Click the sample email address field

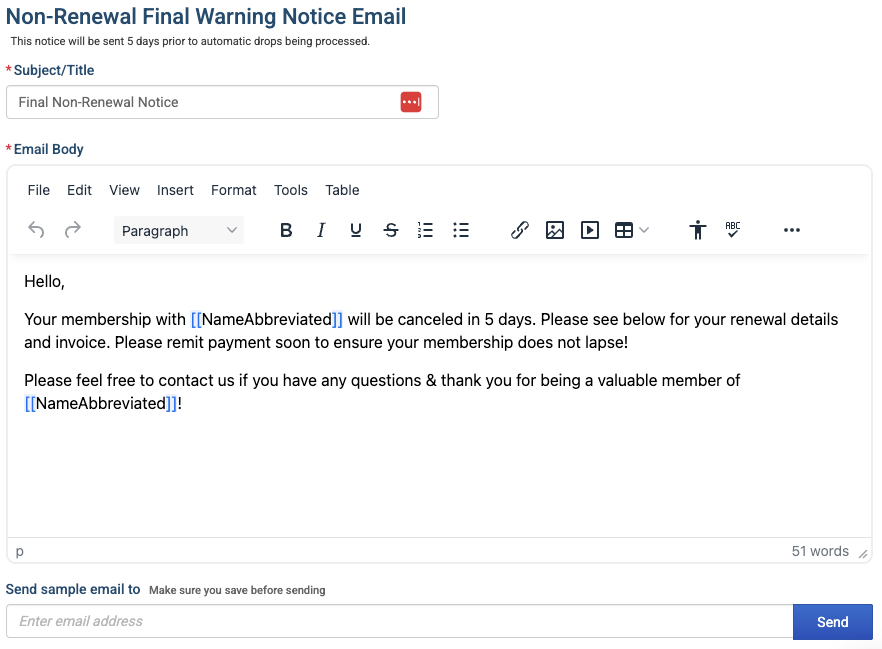pos(399,621)
